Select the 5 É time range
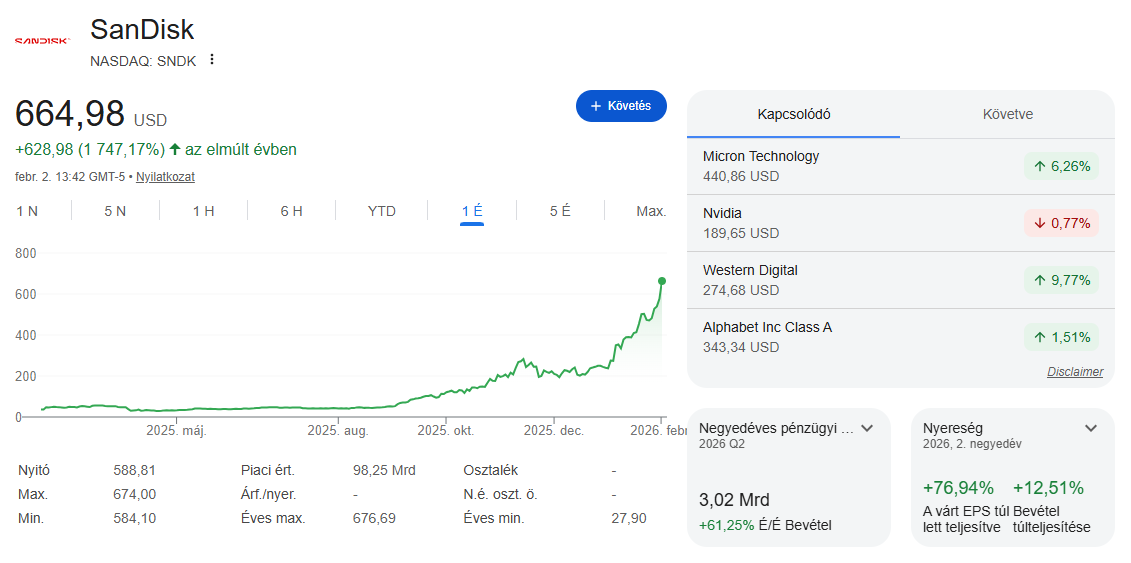The height and width of the screenshot is (563, 1131). [560, 211]
